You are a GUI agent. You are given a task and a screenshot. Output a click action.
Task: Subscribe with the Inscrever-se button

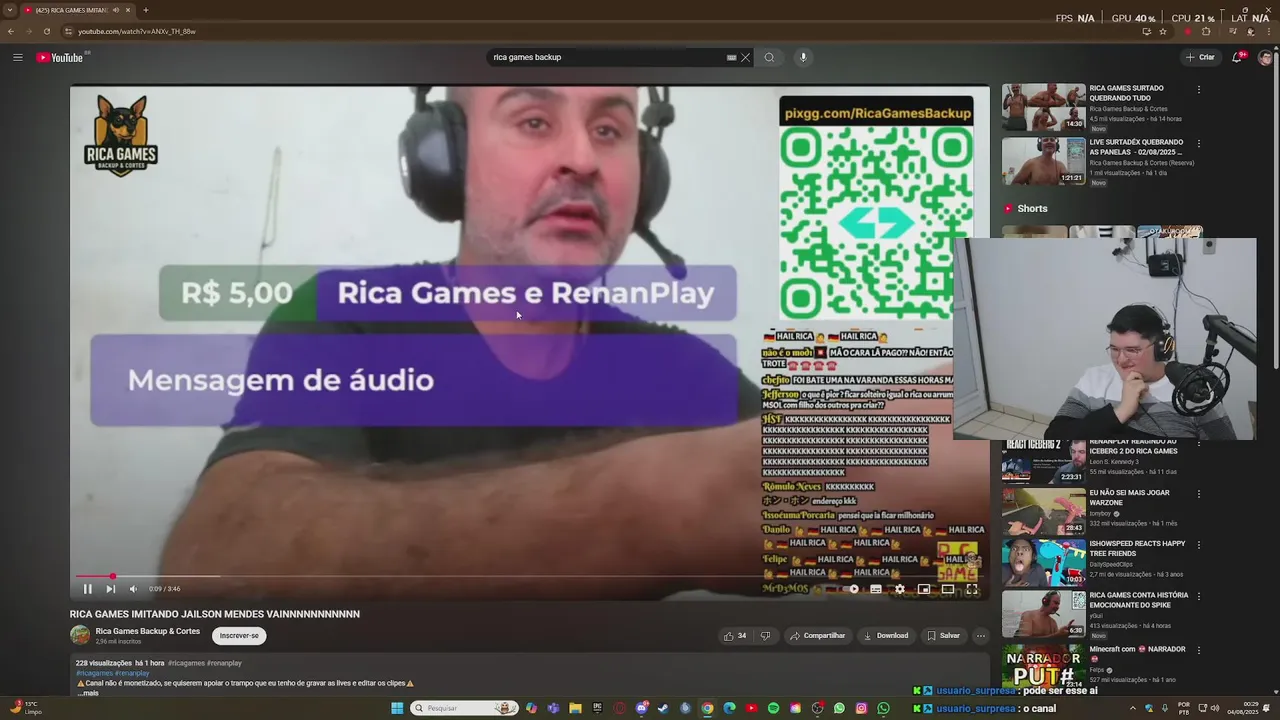[239, 636]
